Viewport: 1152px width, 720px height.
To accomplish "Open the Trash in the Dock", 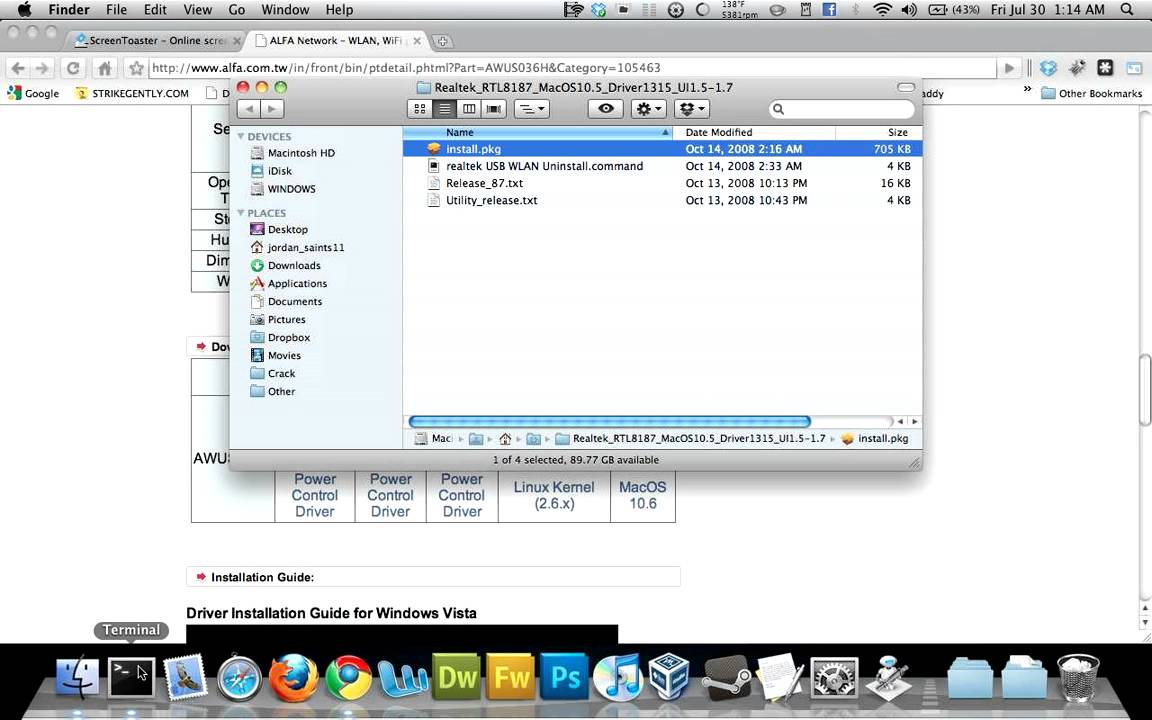I will pyautogui.click(x=1078, y=678).
